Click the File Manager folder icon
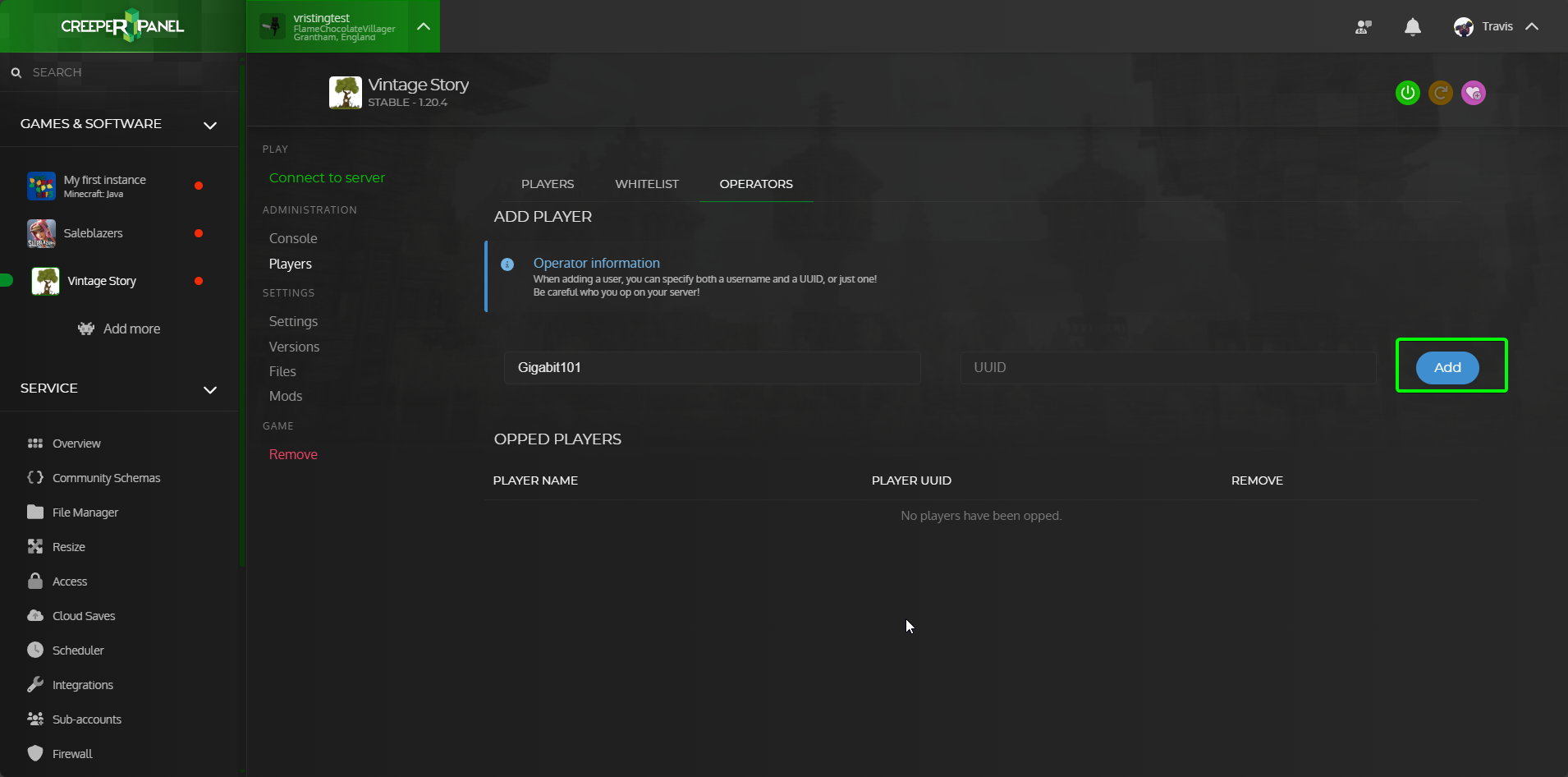The width and height of the screenshot is (1568, 777). (35, 512)
